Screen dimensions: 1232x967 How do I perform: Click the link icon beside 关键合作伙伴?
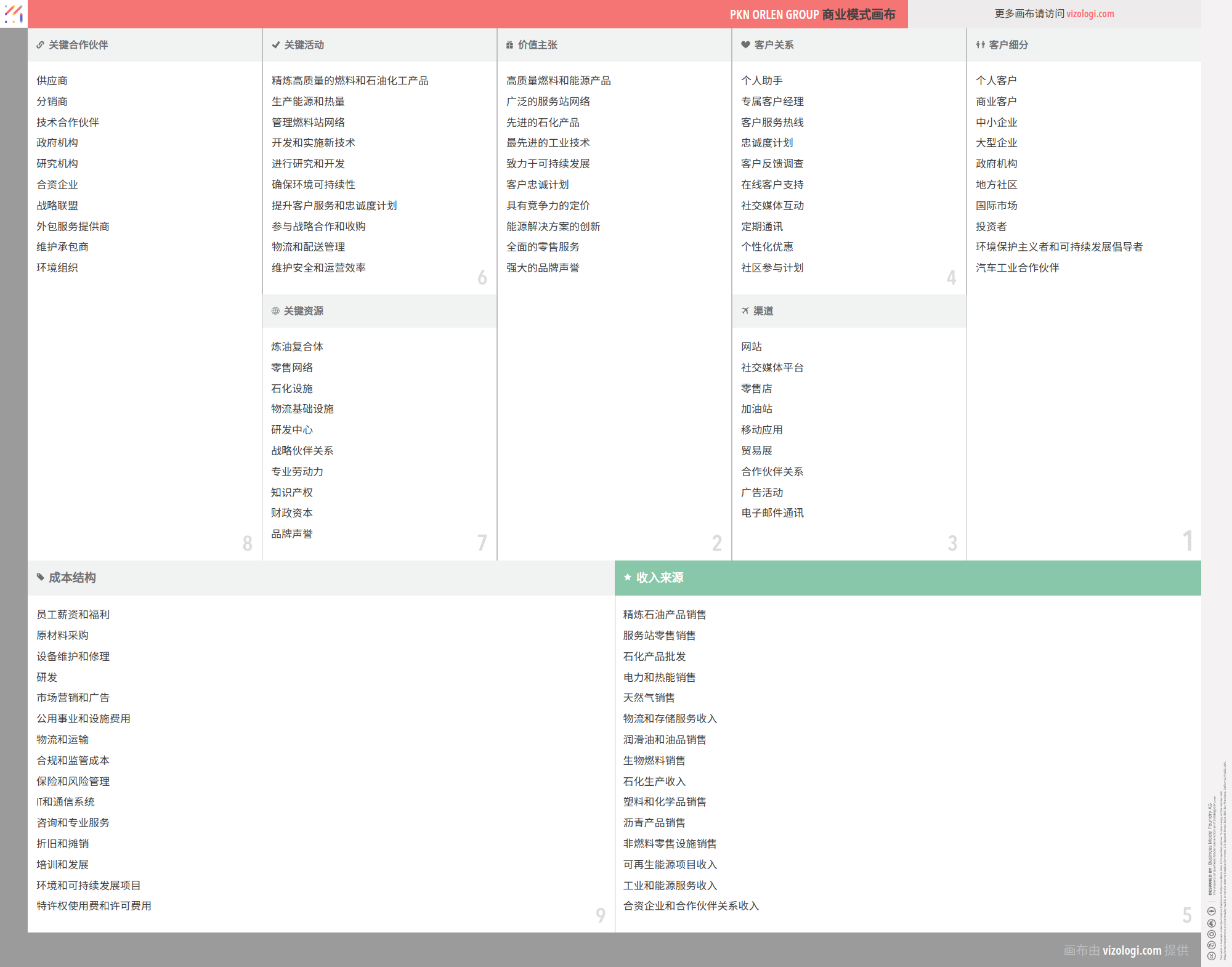click(40, 45)
